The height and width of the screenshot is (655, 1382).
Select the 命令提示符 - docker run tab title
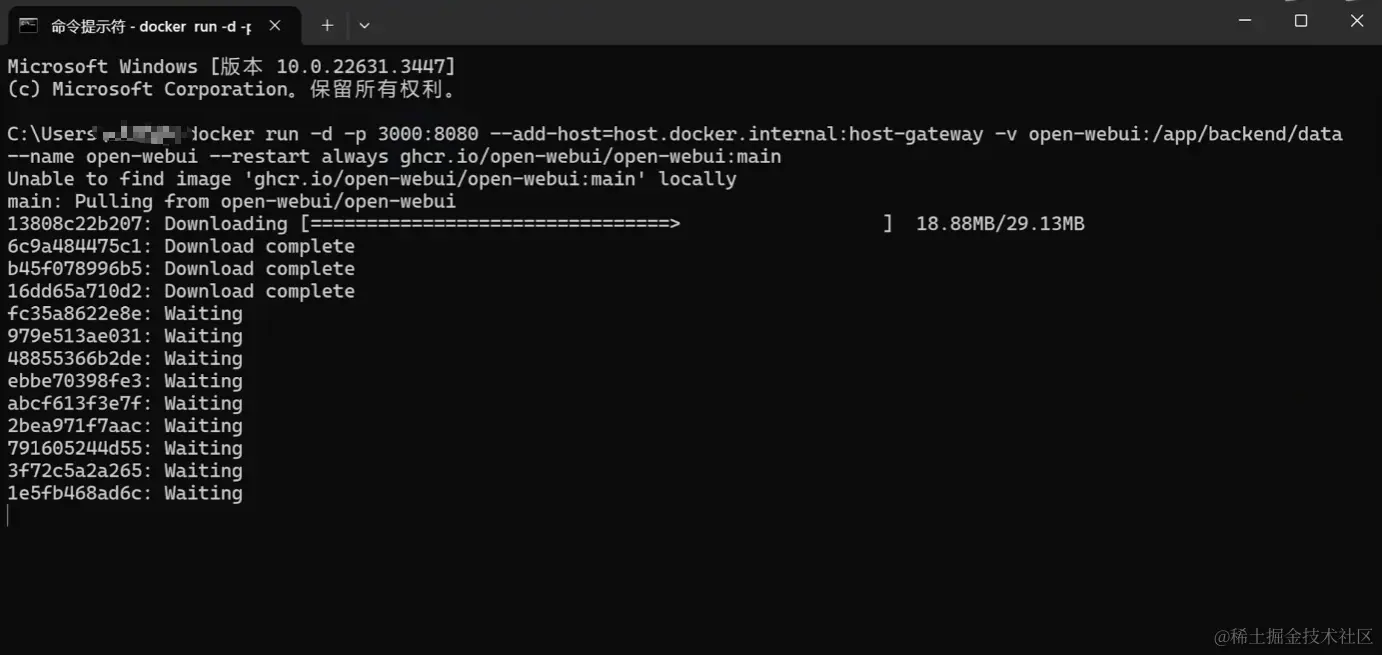point(151,26)
